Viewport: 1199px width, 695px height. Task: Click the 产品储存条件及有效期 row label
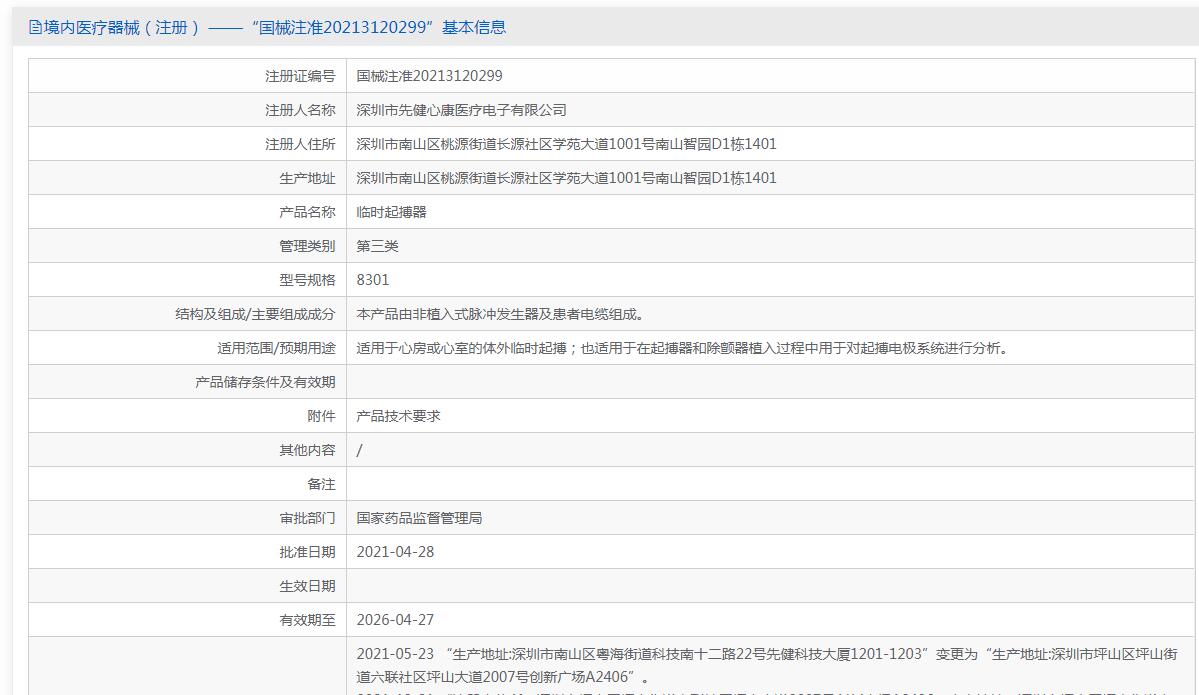(x=265, y=382)
